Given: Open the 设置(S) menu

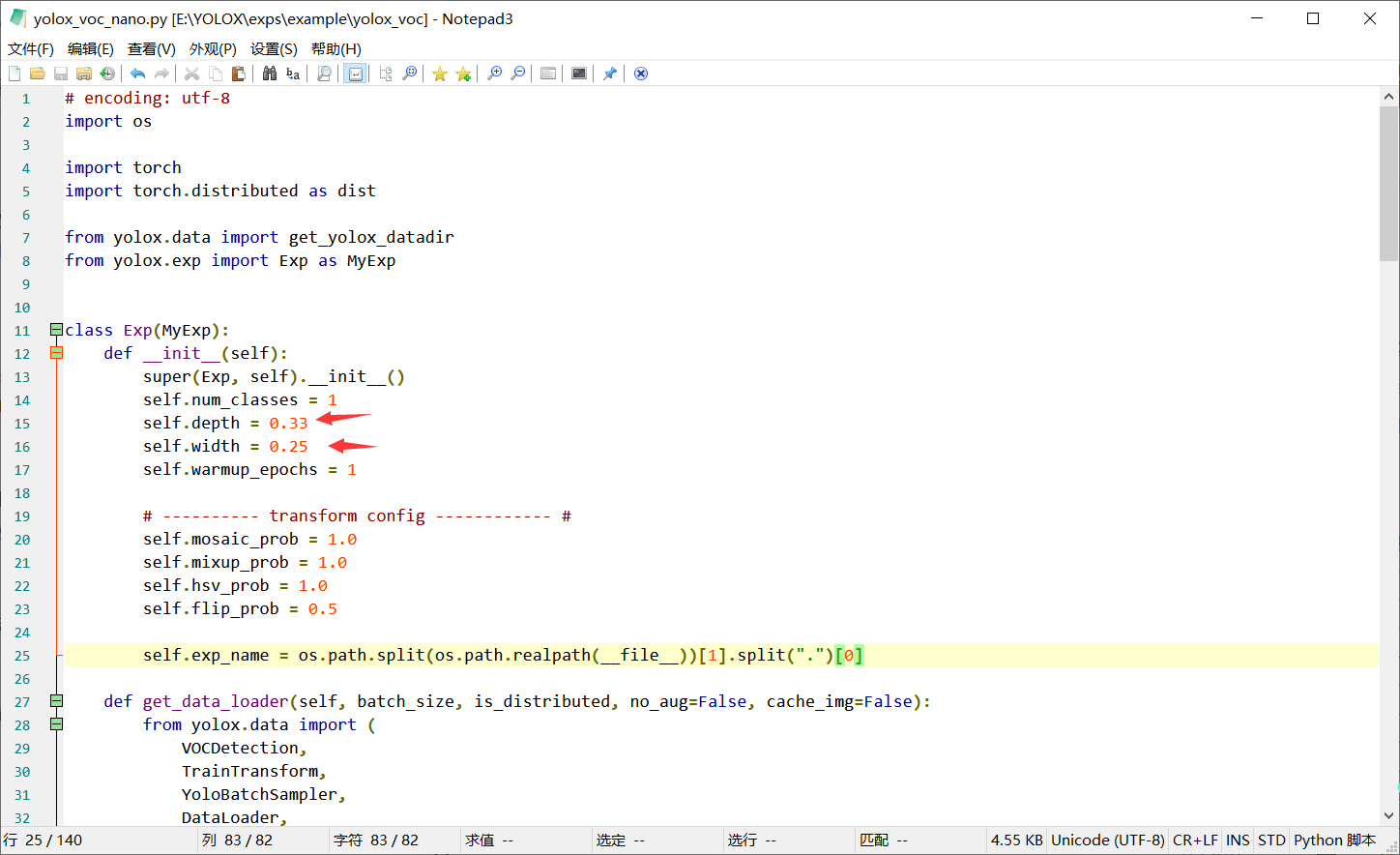Looking at the screenshot, I should [x=274, y=48].
